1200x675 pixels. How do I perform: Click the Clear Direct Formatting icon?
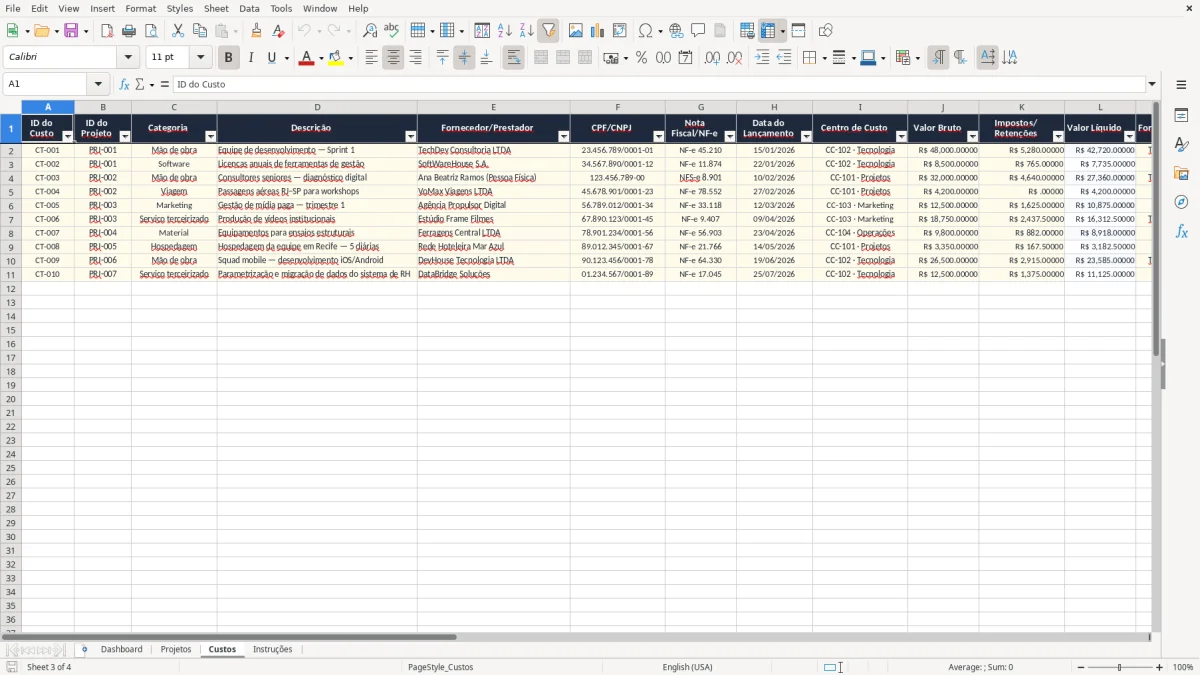[x=279, y=31]
